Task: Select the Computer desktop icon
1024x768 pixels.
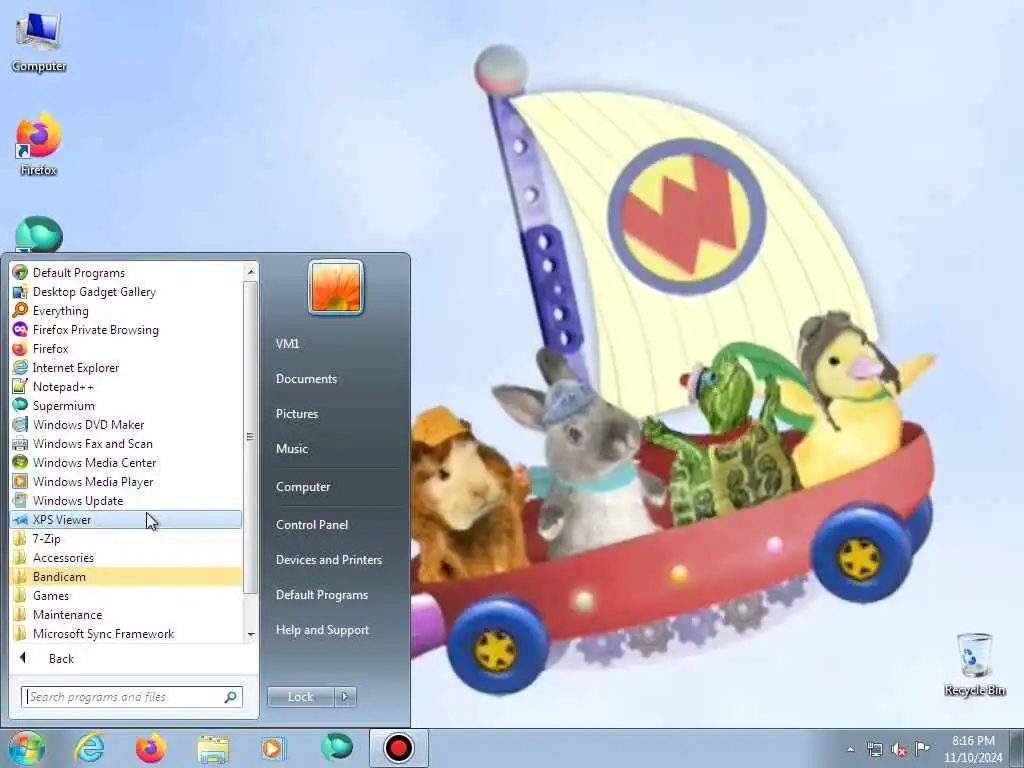Action: coord(39,42)
